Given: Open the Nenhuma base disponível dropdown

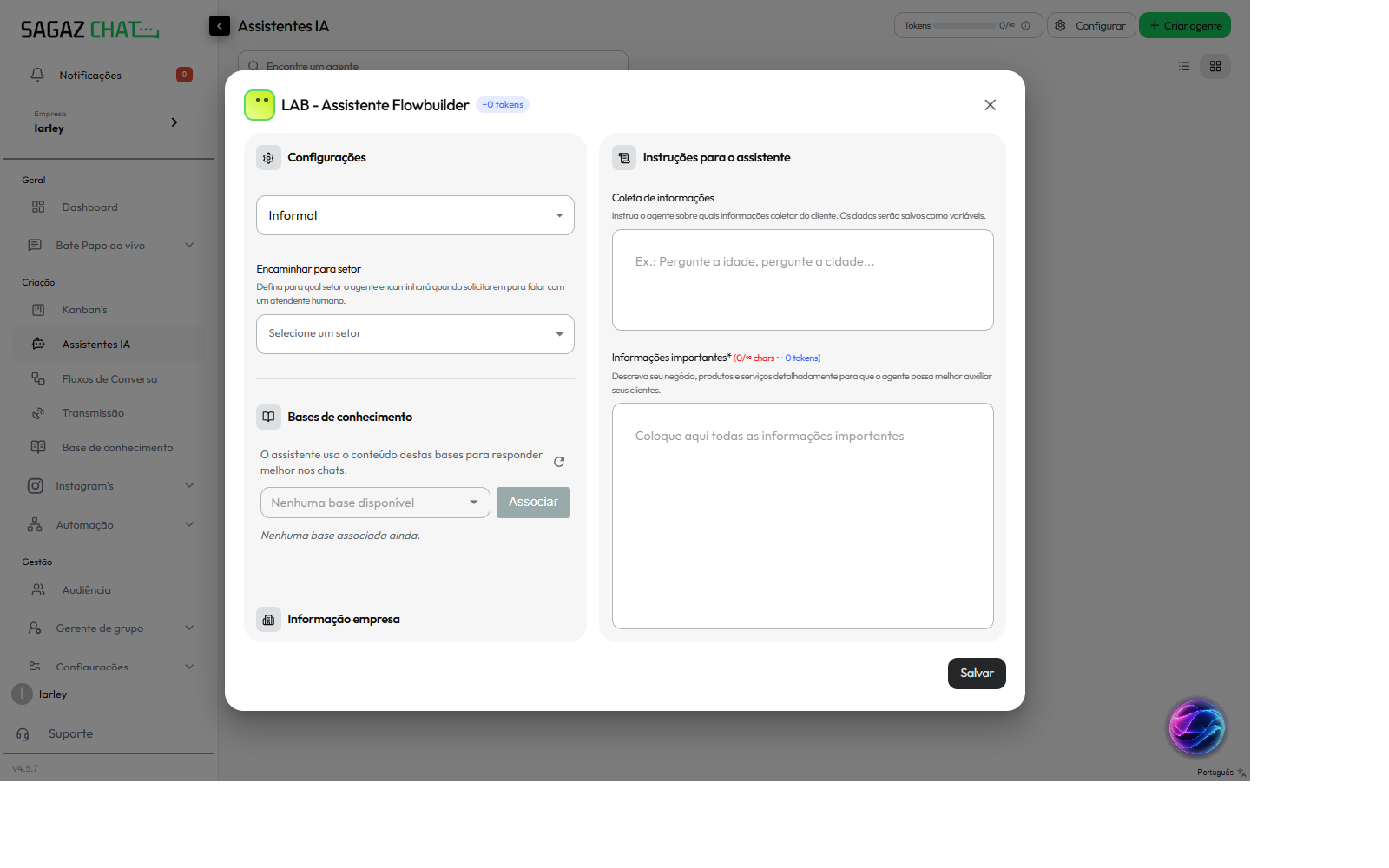Looking at the screenshot, I should (375, 503).
